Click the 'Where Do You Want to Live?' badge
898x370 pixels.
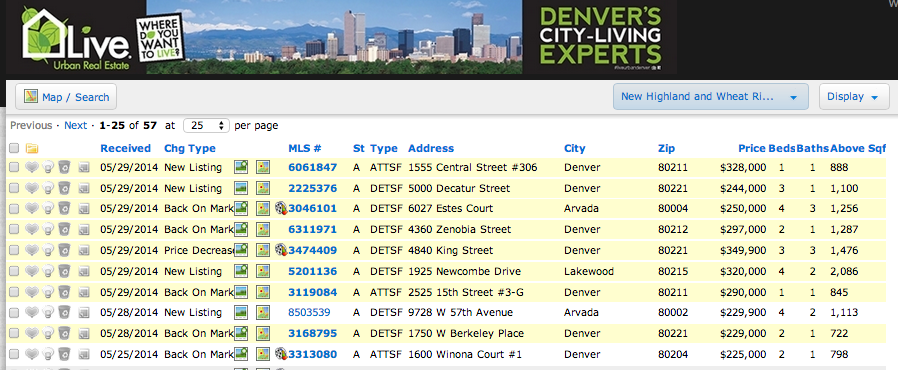click(x=160, y=38)
